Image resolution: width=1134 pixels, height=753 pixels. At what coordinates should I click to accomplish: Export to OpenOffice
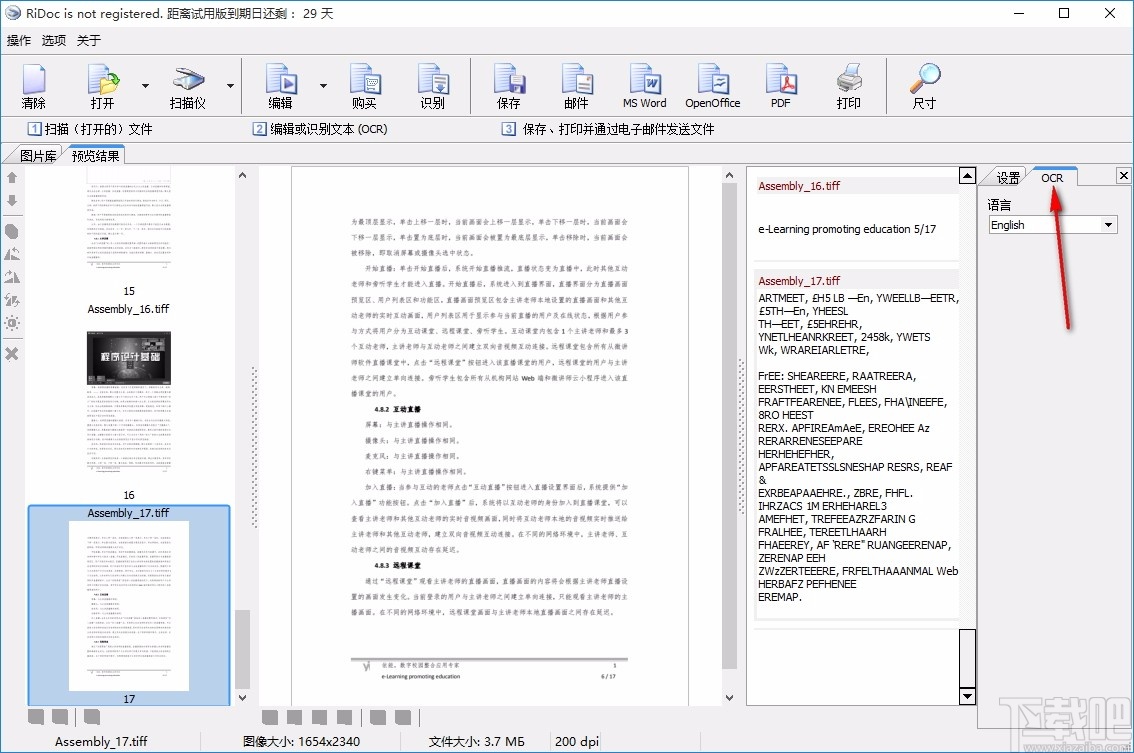pyautogui.click(x=712, y=86)
